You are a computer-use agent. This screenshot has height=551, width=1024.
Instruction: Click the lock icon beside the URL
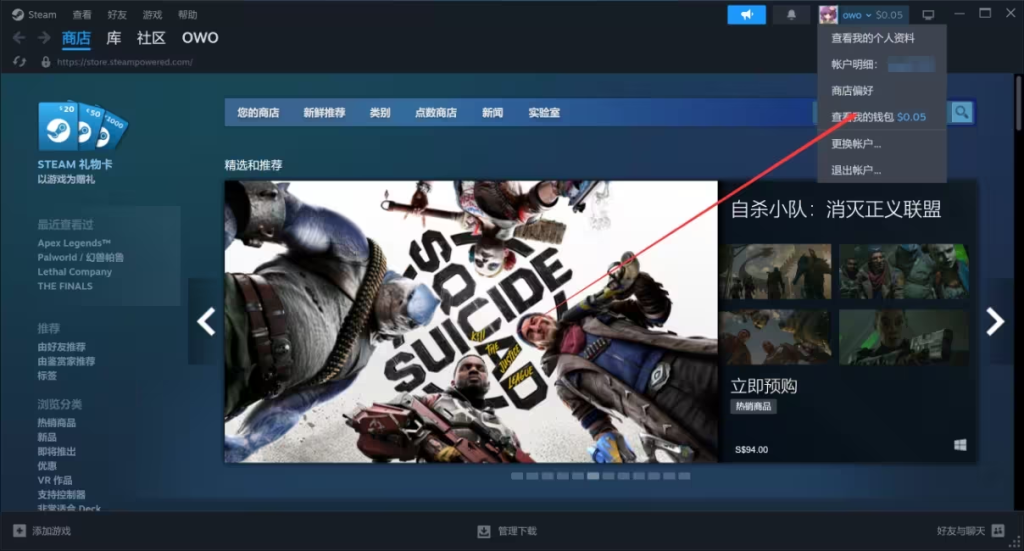pos(46,62)
